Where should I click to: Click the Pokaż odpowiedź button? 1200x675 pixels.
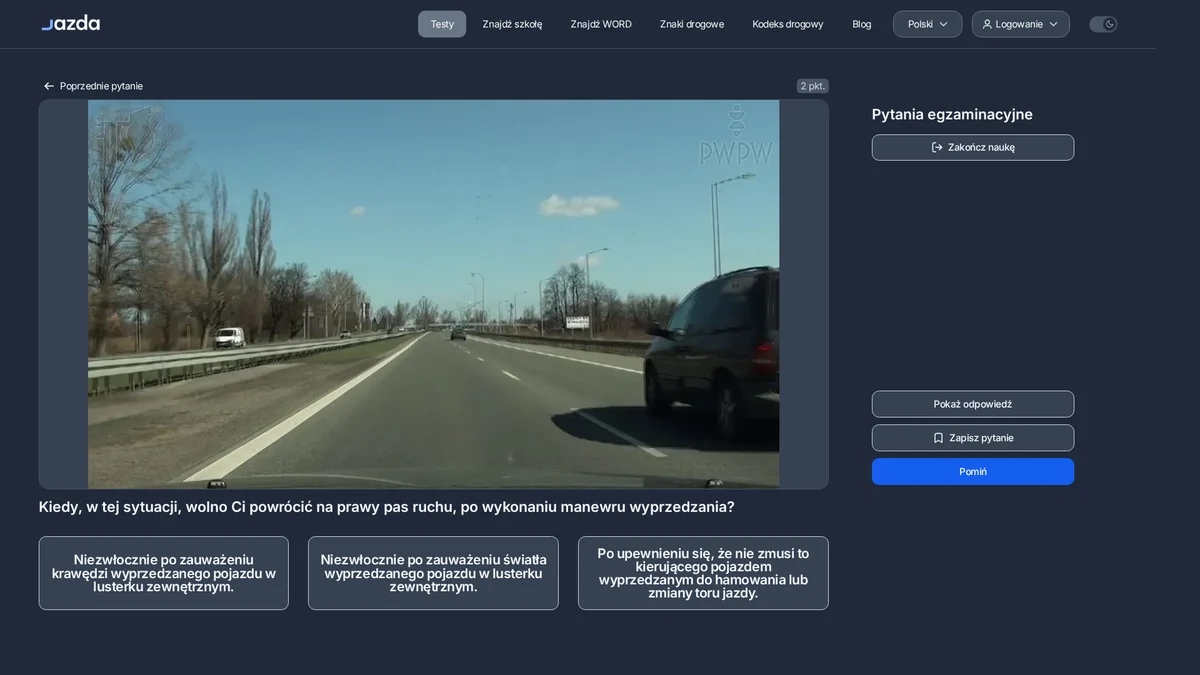[x=973, y=404]
